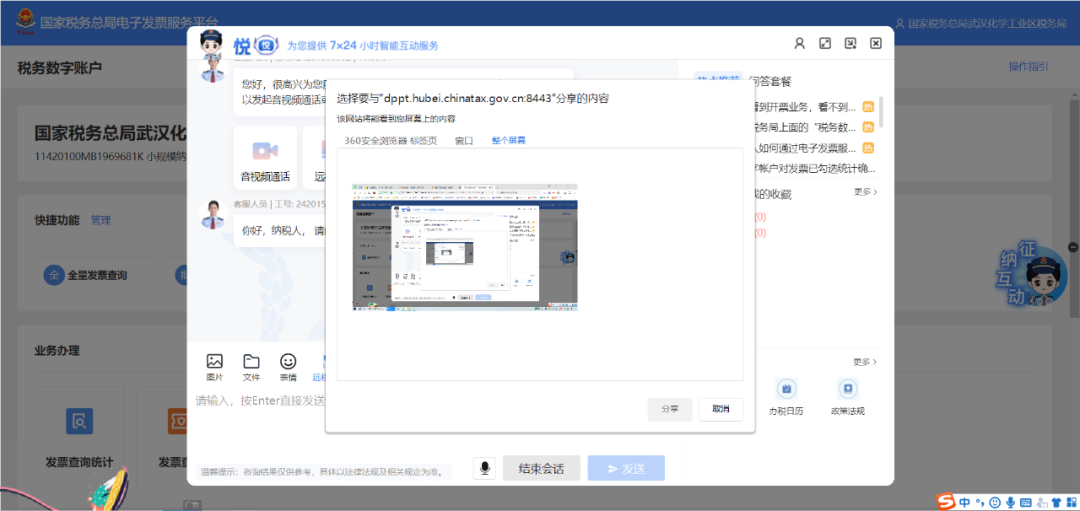This screenshot has width=1080, height=511.
Task: Click 取消 to cancel sharing
Action: tap(720, 409)
